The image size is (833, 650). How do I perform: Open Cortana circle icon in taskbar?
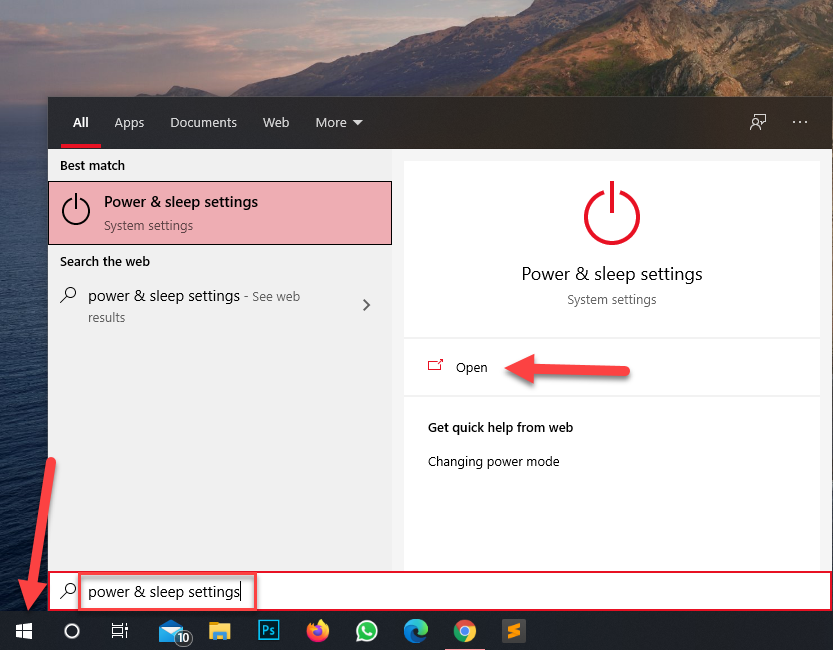72,631
